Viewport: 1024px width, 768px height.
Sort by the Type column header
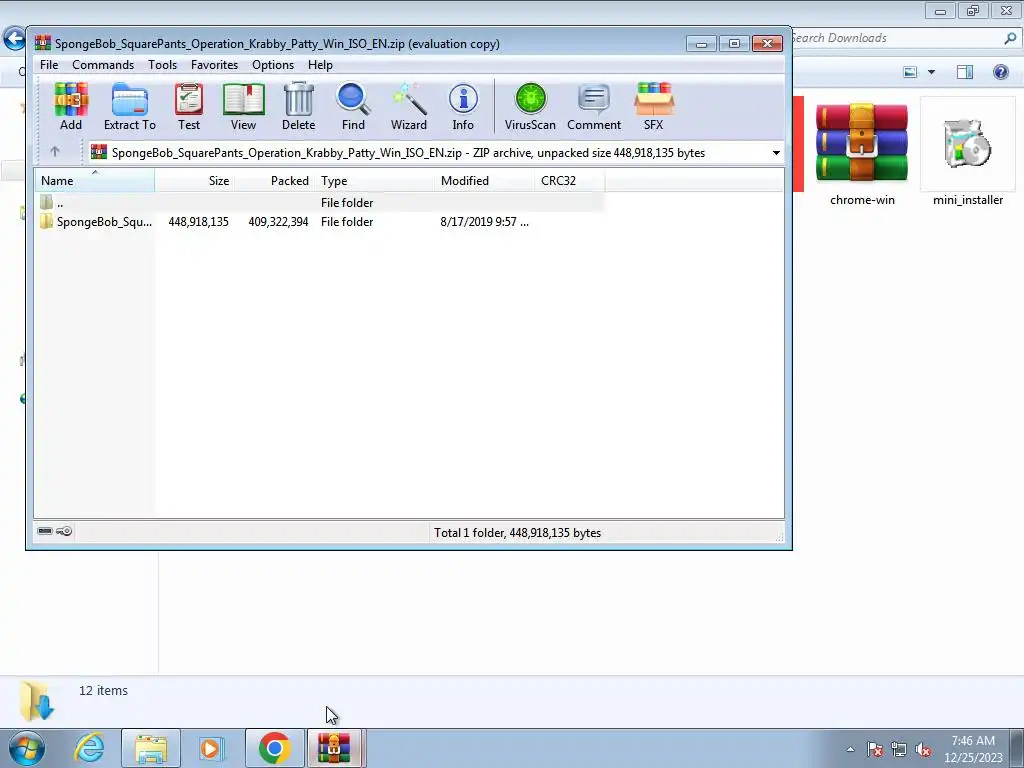pyautogui.click(x=374, y=180)
